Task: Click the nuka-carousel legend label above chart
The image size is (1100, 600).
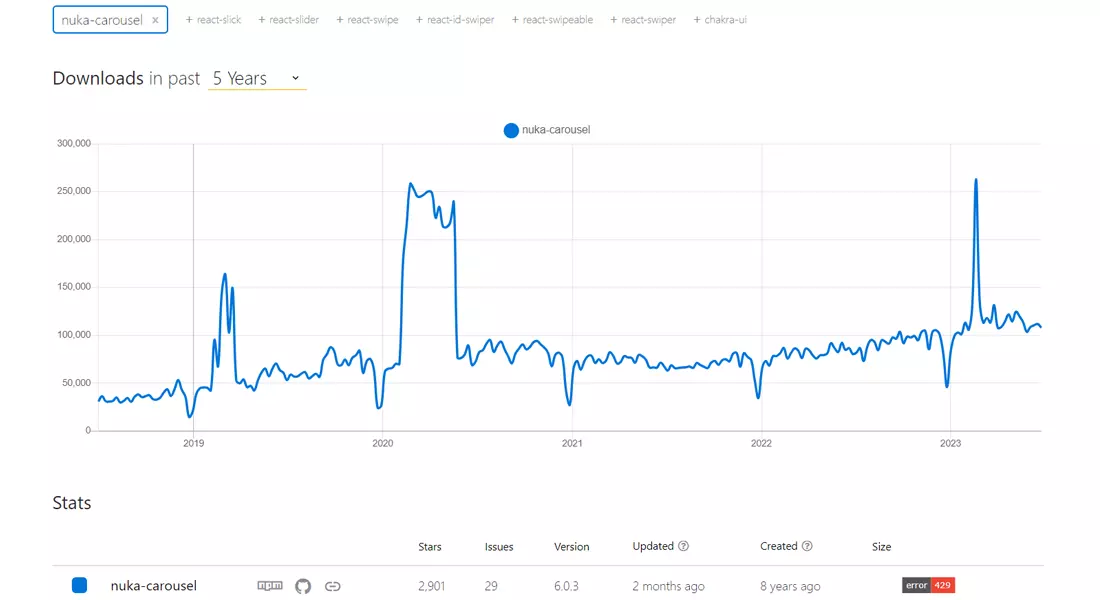Action: point(556,130)
